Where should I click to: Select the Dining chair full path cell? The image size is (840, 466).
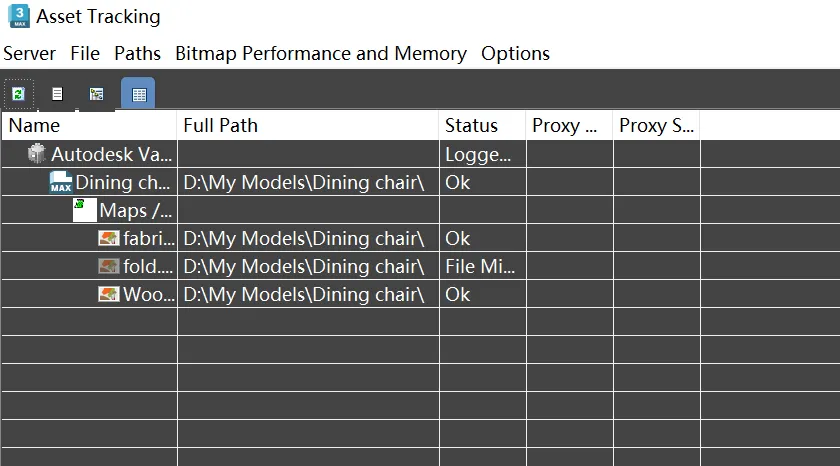[308, 183]
